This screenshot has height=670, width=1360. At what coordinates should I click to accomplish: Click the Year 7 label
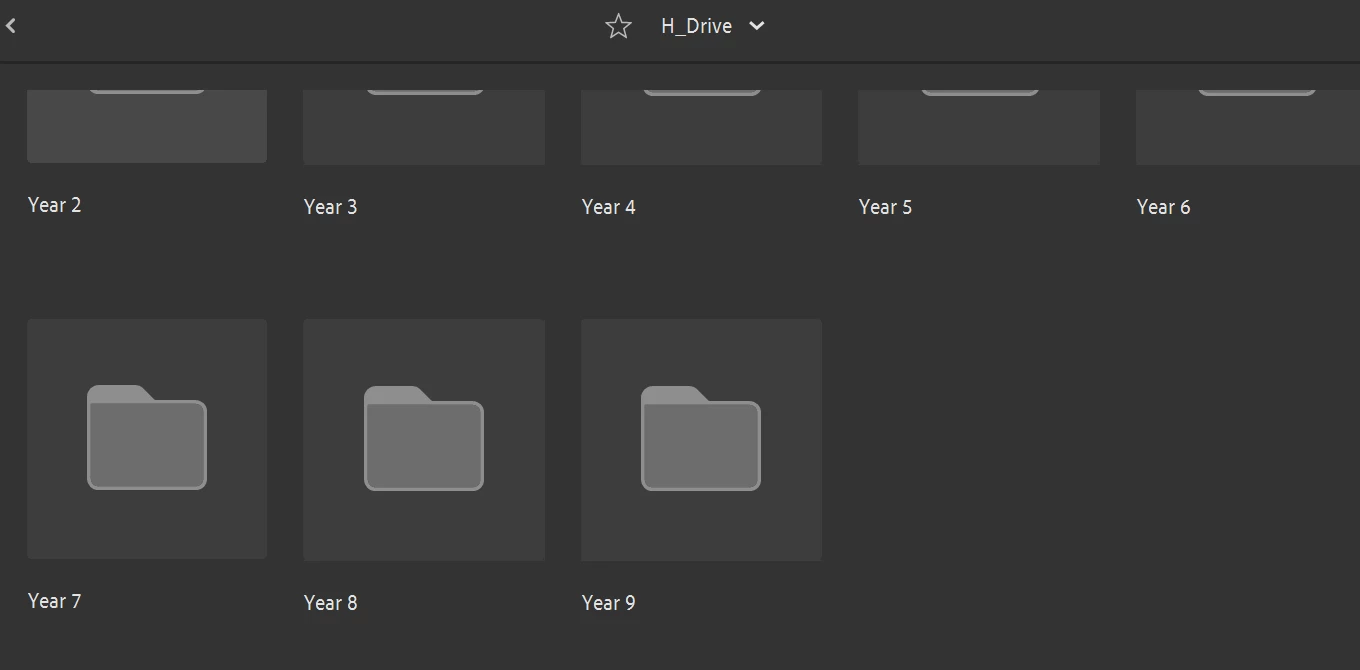[x=55, y=601]
